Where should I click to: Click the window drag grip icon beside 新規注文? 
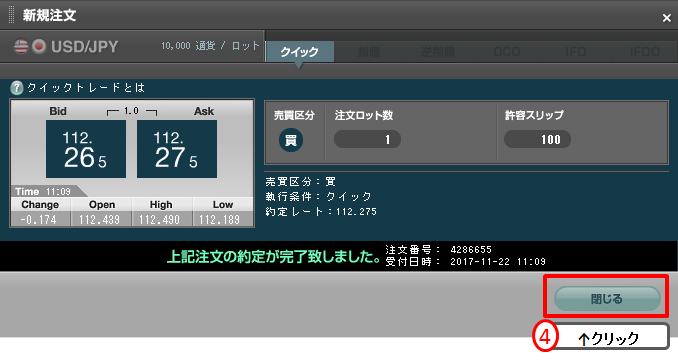(12, 15)
